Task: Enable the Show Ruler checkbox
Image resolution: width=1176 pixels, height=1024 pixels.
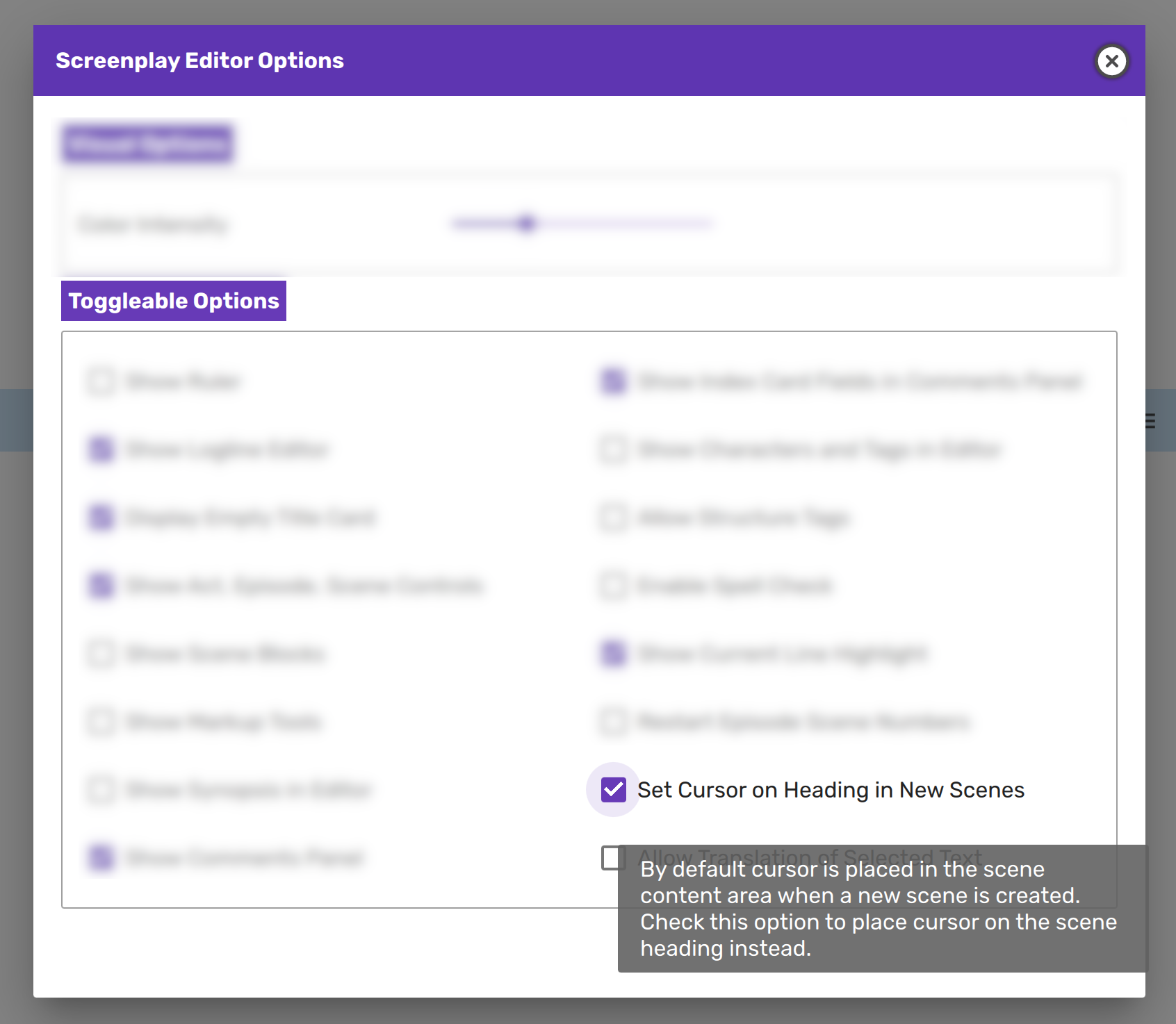Action: click(x=101, y=381)
